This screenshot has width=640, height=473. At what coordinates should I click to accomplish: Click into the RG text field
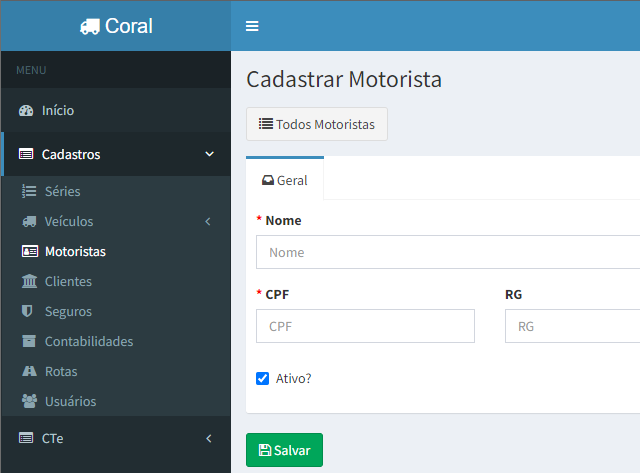click(x=572, y=327)
